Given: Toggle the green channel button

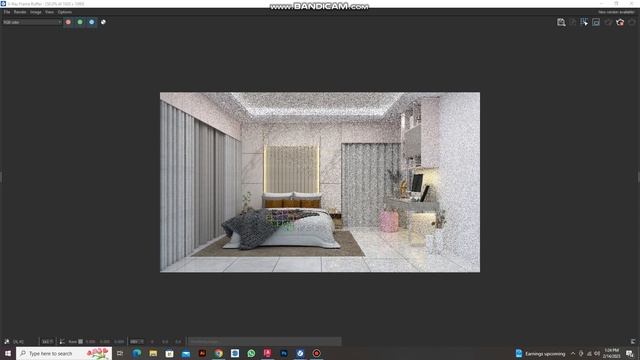Looking at the screenshot, I should [x=80, y=22].
